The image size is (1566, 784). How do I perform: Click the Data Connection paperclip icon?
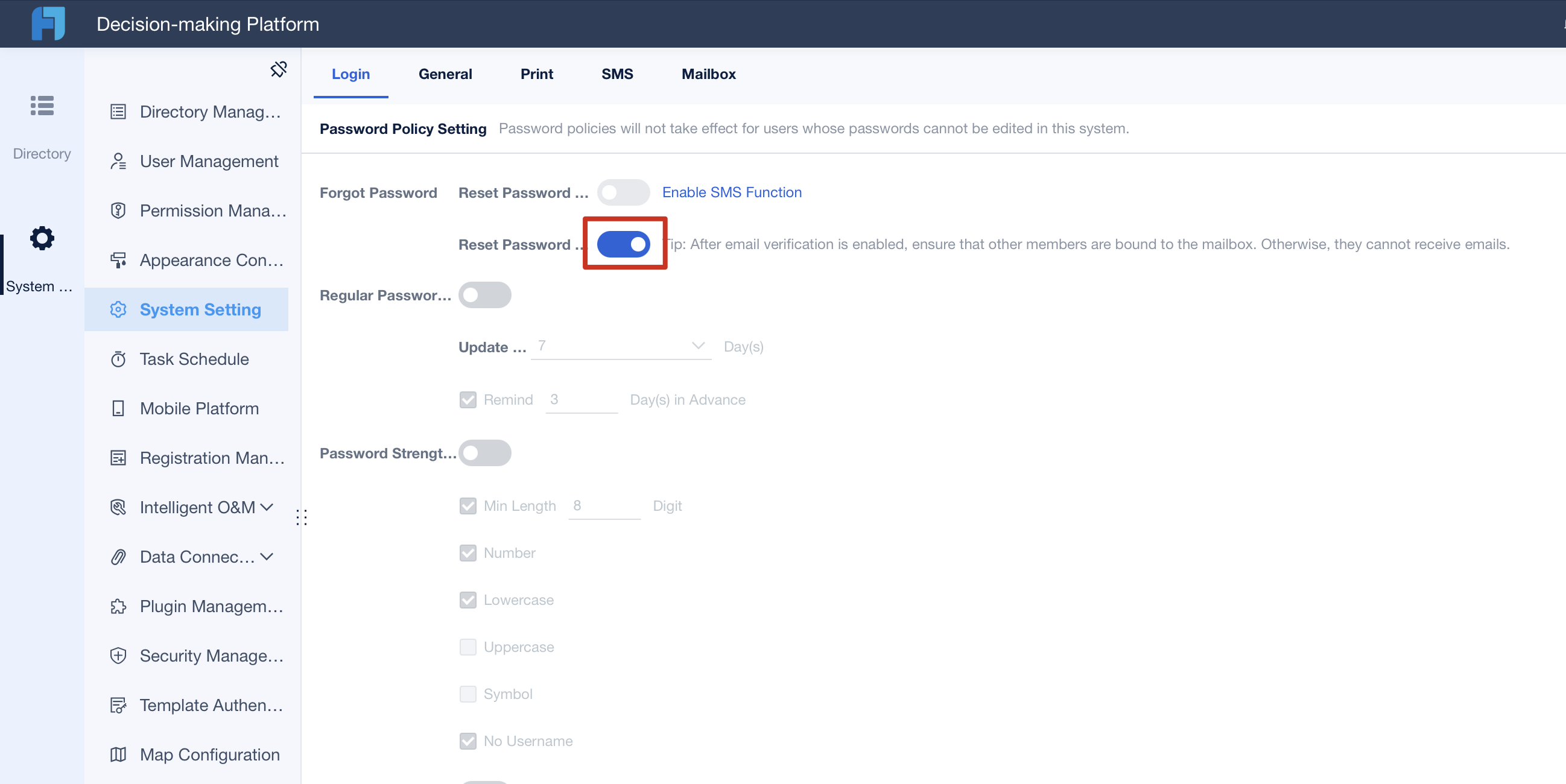coord(118,557)
